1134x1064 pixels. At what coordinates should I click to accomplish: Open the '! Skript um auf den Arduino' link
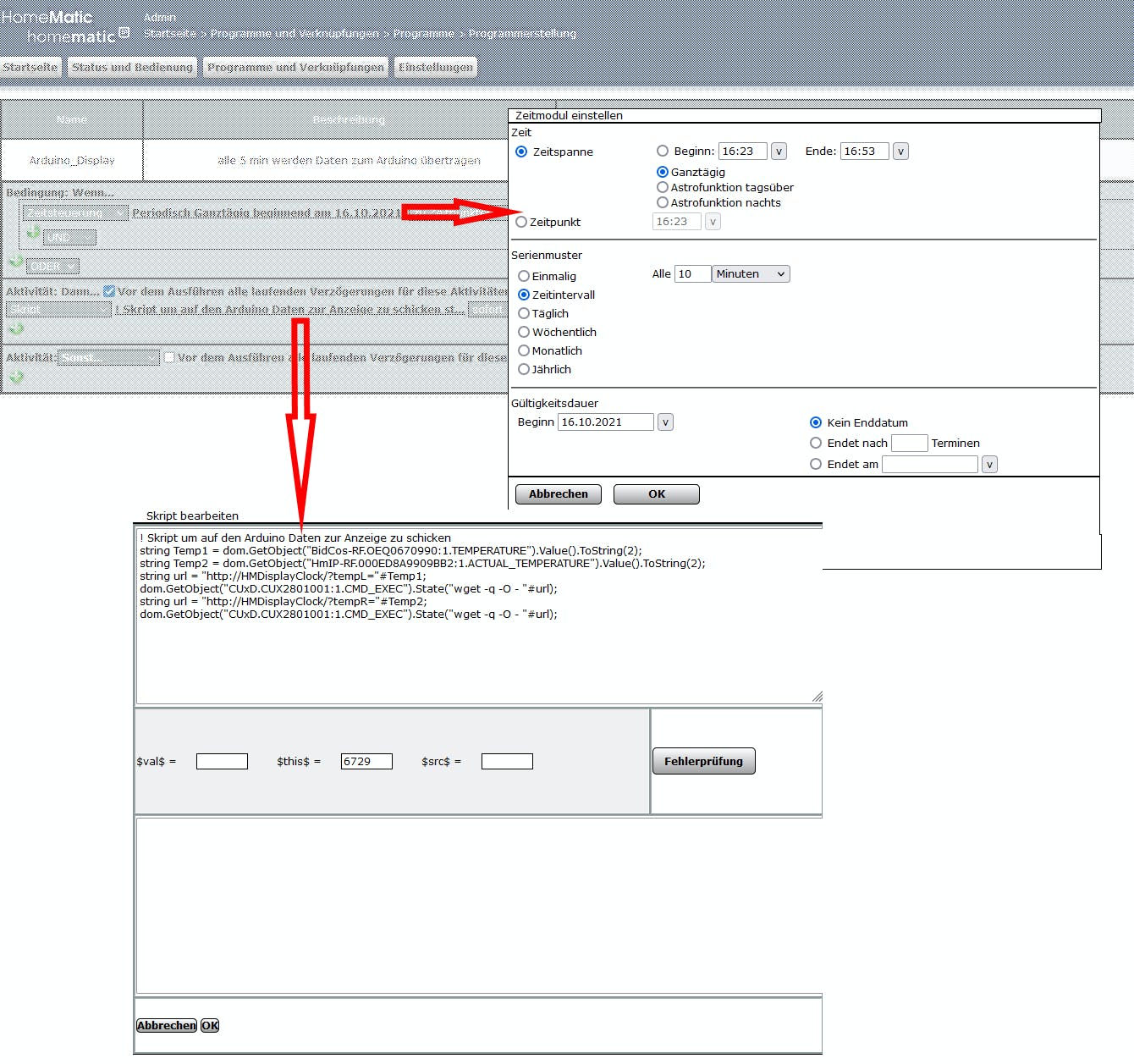289,309
